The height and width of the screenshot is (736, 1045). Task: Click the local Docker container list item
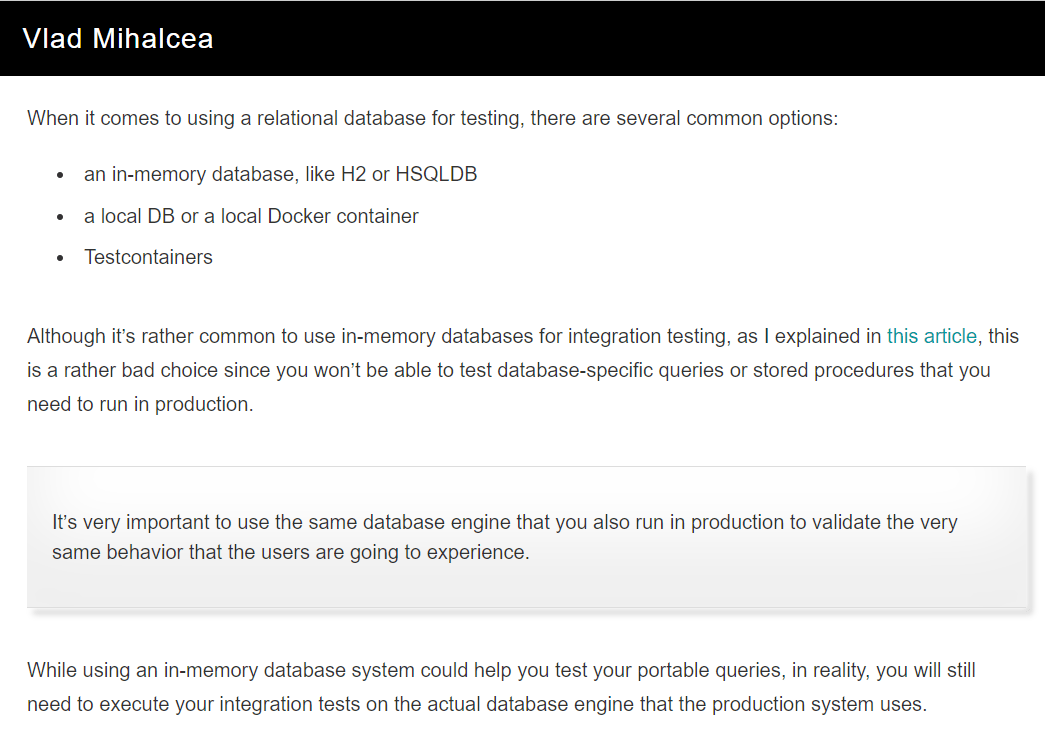coord(251,216)
